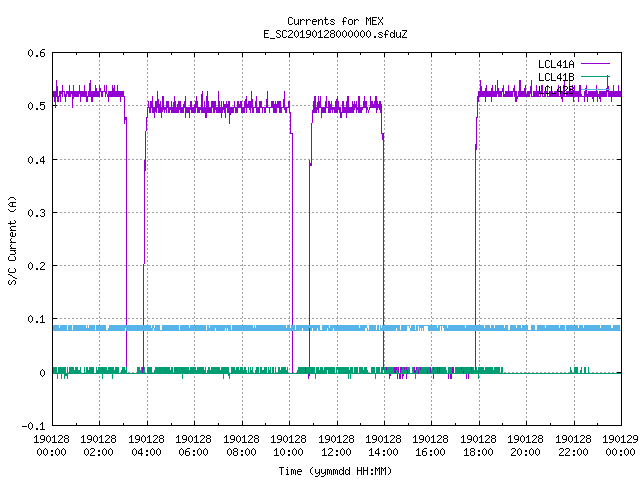
Task: Click the LCL41A legend label
Action: 556,64
